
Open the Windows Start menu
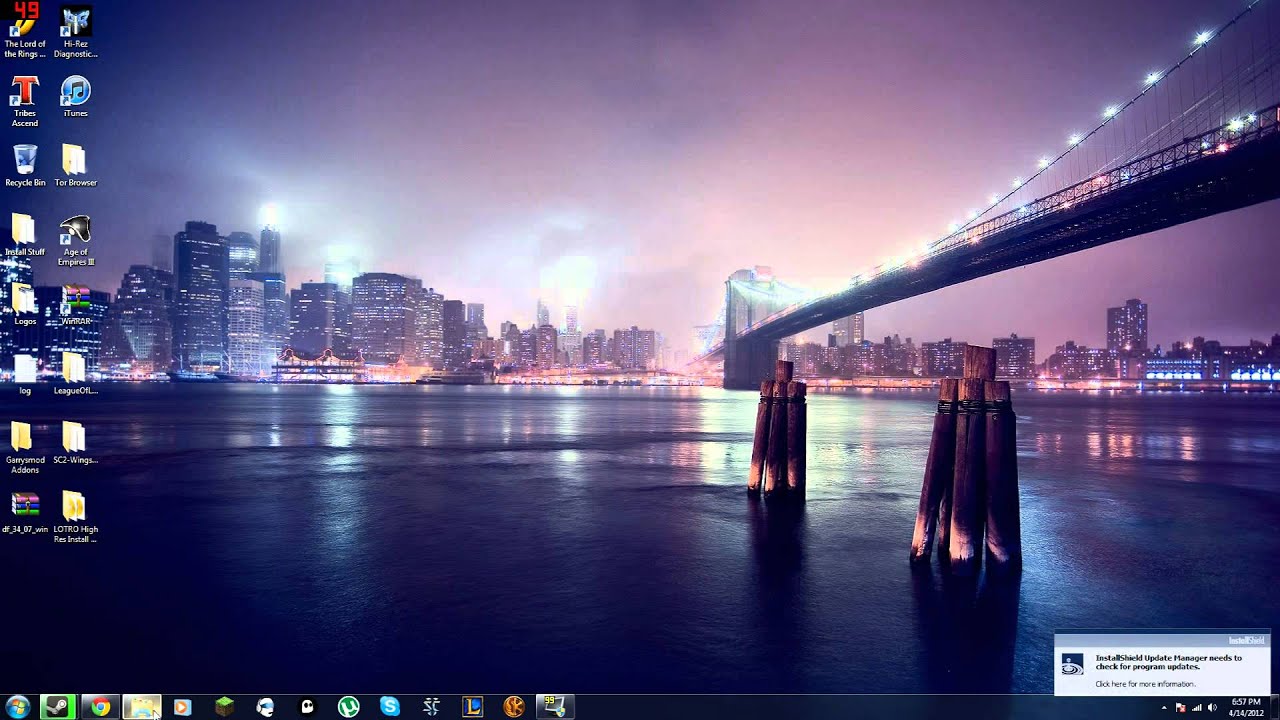pos(17,707)
